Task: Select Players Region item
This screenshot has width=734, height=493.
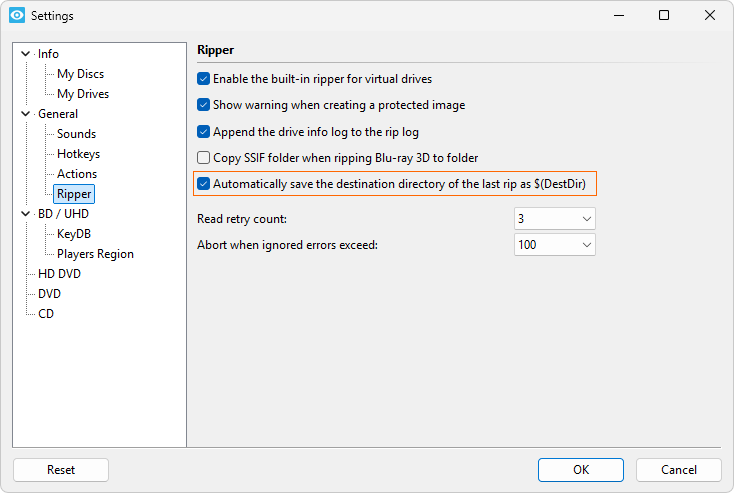Action: click(95, 254)
